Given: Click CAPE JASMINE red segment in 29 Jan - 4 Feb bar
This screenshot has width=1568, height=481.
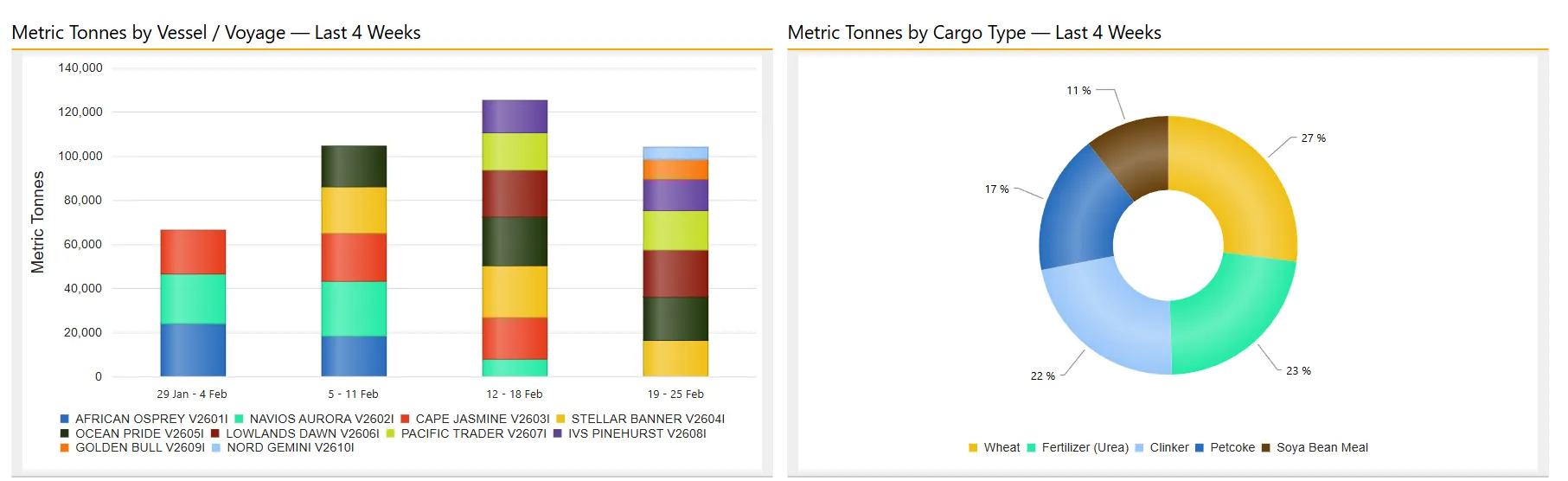Looking at the screenshot, I should 193,252.
